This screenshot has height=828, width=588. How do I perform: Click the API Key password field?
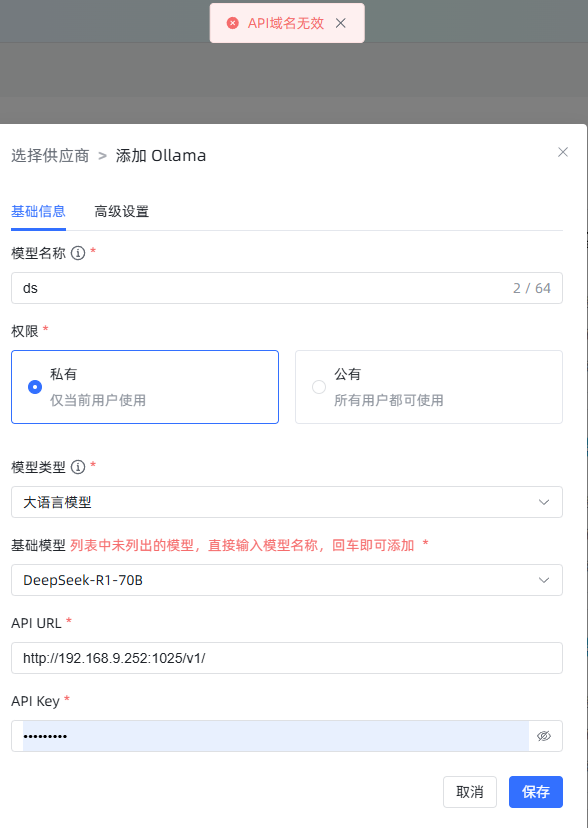[276, 736]
